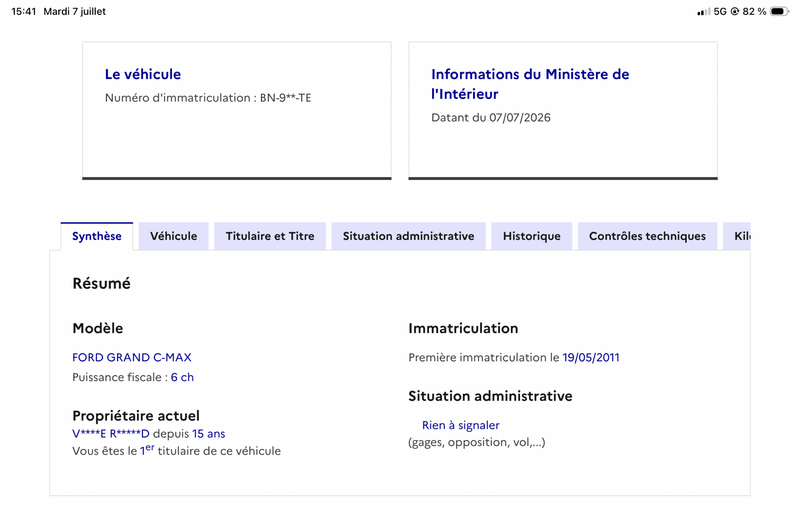Click the Rien à signaler status
Screen dimensions: 800x525
click(461, 425)
